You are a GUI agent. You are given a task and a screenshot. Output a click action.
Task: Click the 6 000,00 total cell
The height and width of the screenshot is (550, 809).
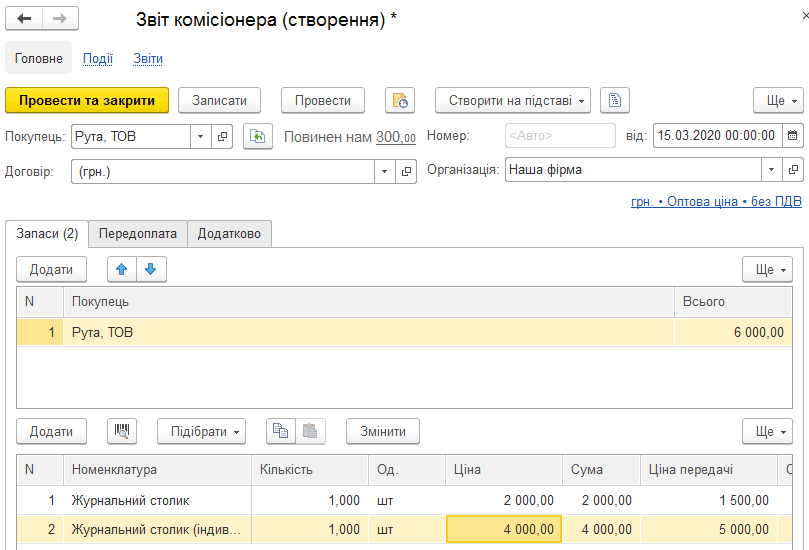click(733, 332)
